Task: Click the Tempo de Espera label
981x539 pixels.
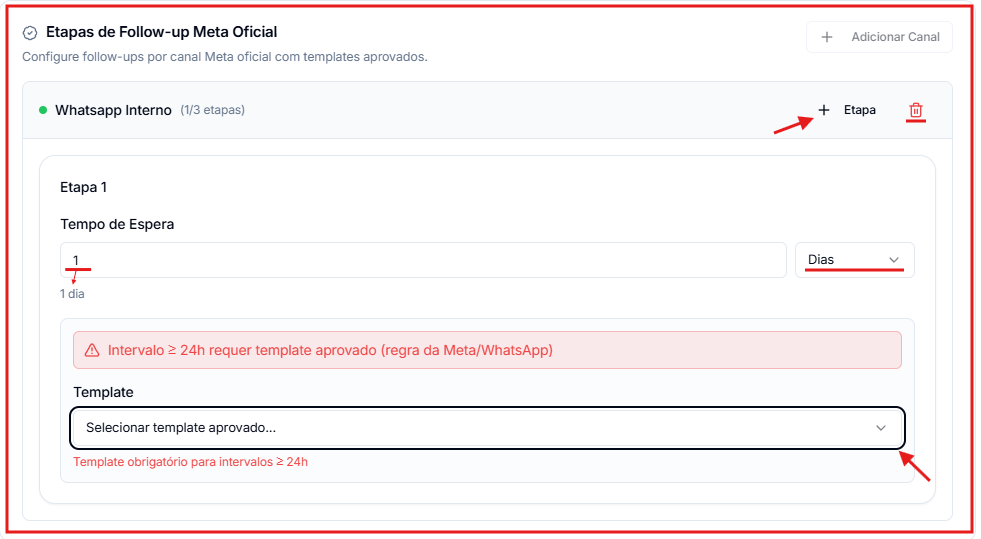Action: pos(117,224)
